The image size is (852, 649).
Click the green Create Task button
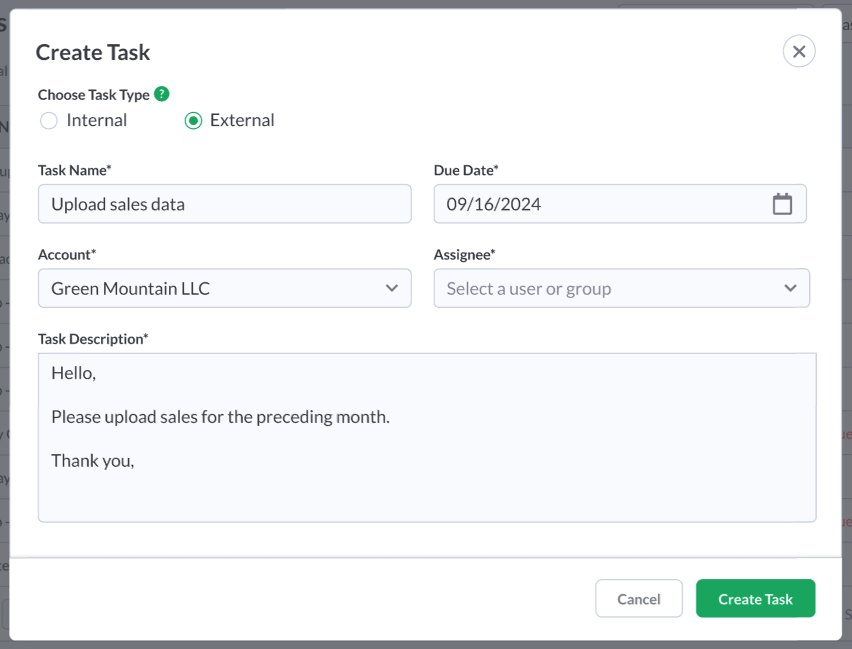coord(755,598)
